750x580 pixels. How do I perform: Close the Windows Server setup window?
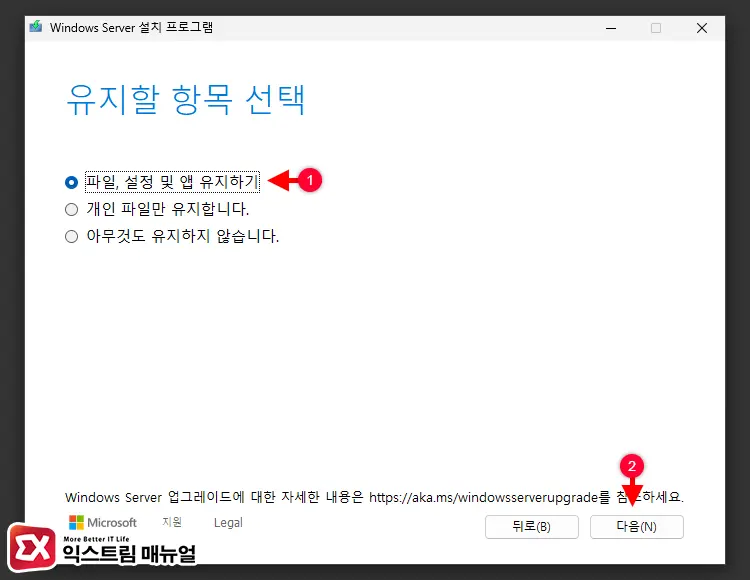coord(702,28)
